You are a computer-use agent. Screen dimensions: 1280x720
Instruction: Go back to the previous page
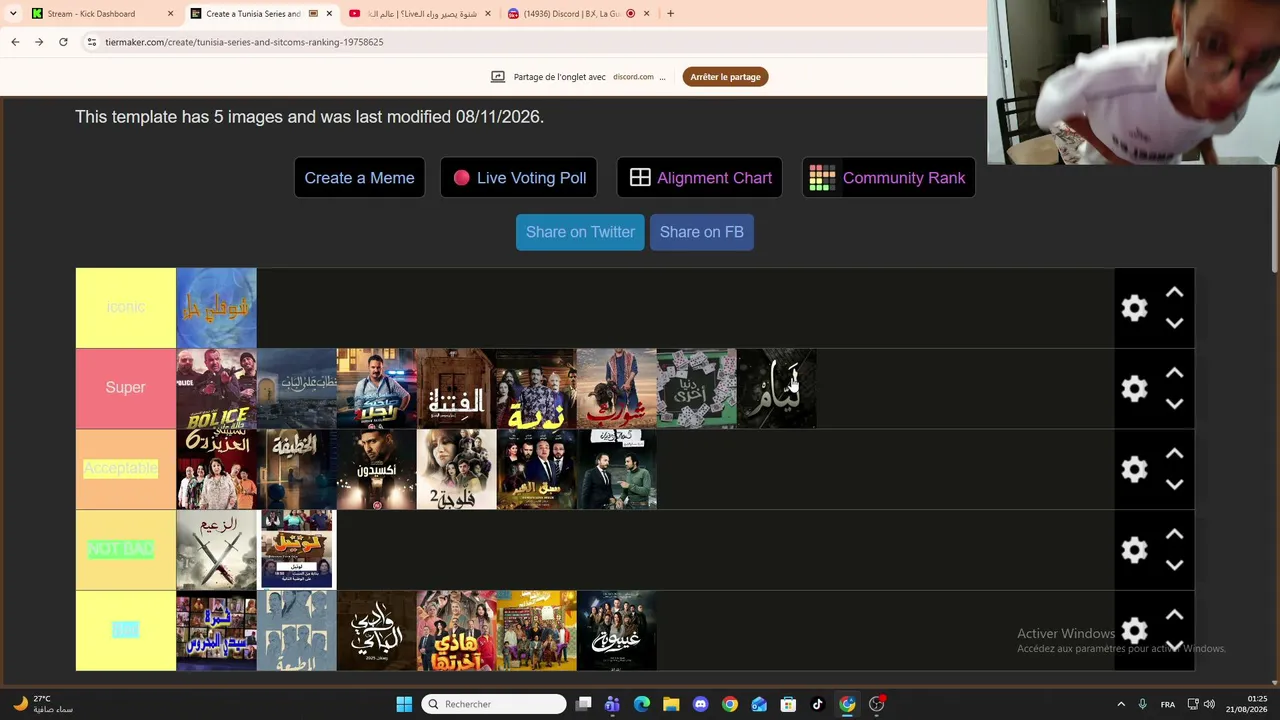(15, 42)
